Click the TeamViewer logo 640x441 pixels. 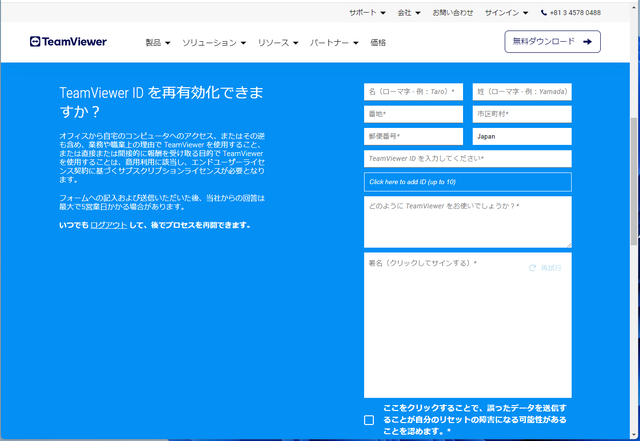click(68, 42)
